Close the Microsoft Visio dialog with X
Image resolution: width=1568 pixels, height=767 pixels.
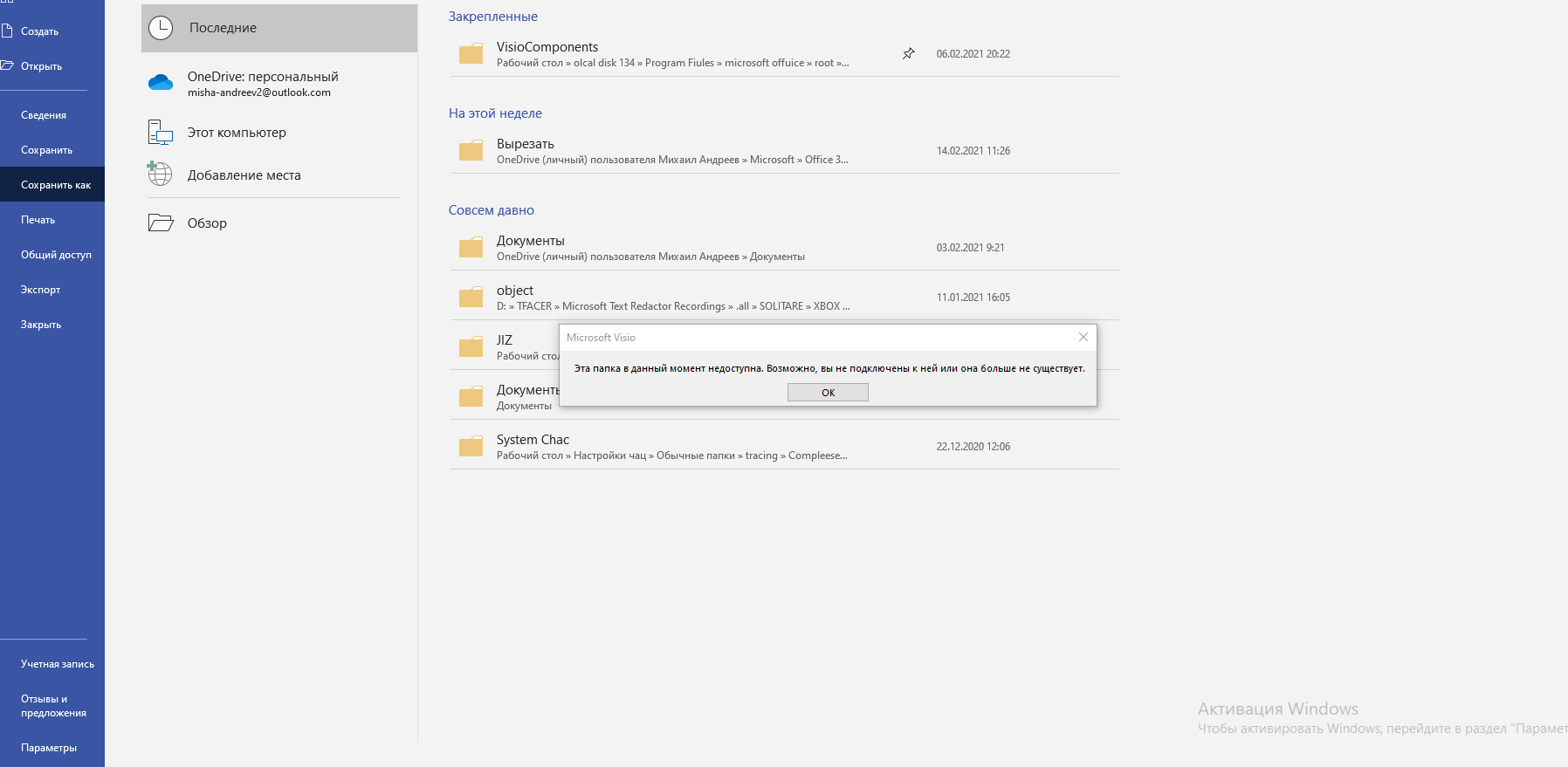(x=1083, y=337)
